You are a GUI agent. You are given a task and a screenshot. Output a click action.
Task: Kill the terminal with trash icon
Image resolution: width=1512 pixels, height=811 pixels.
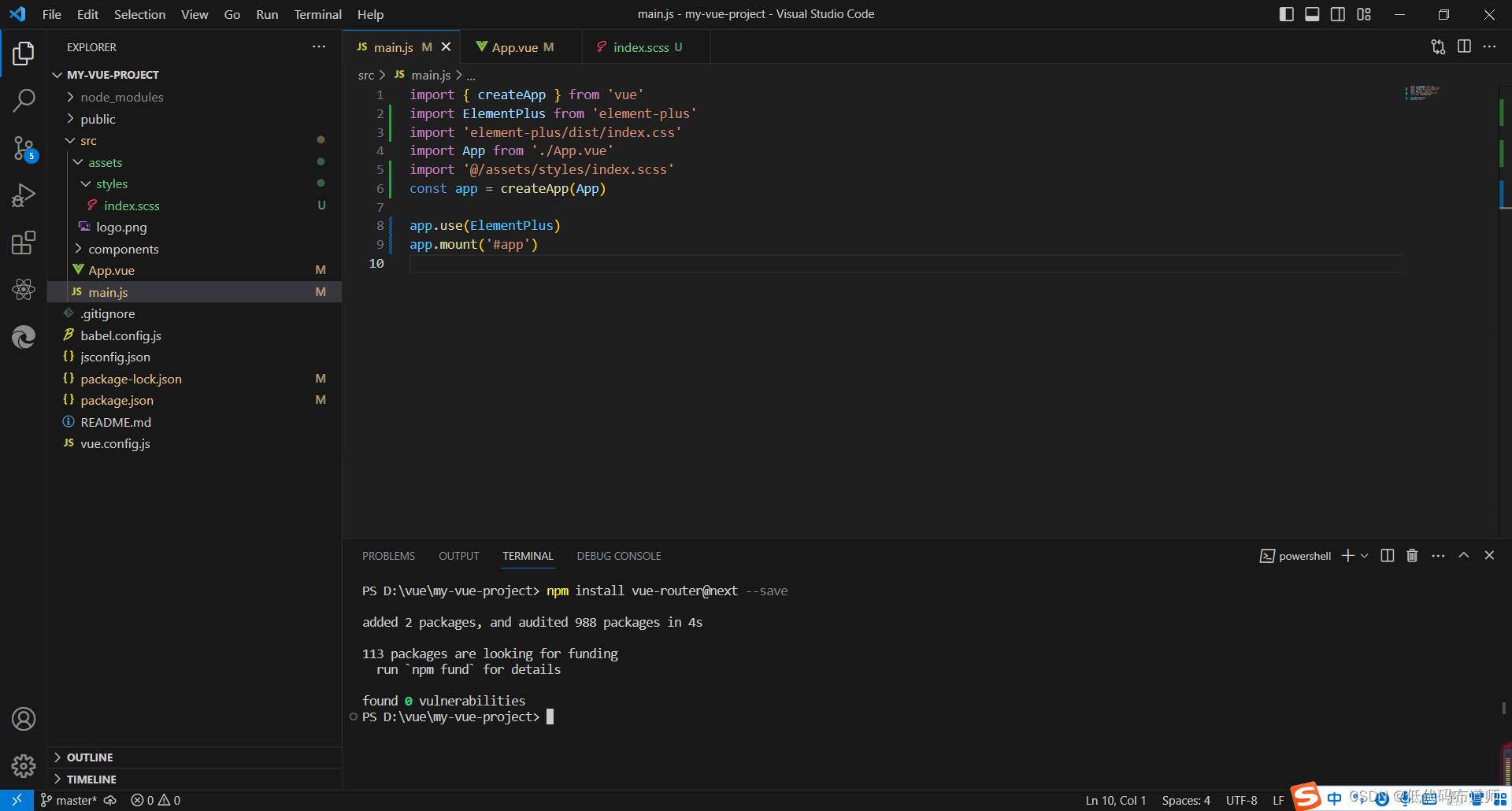coord(1412,556)
